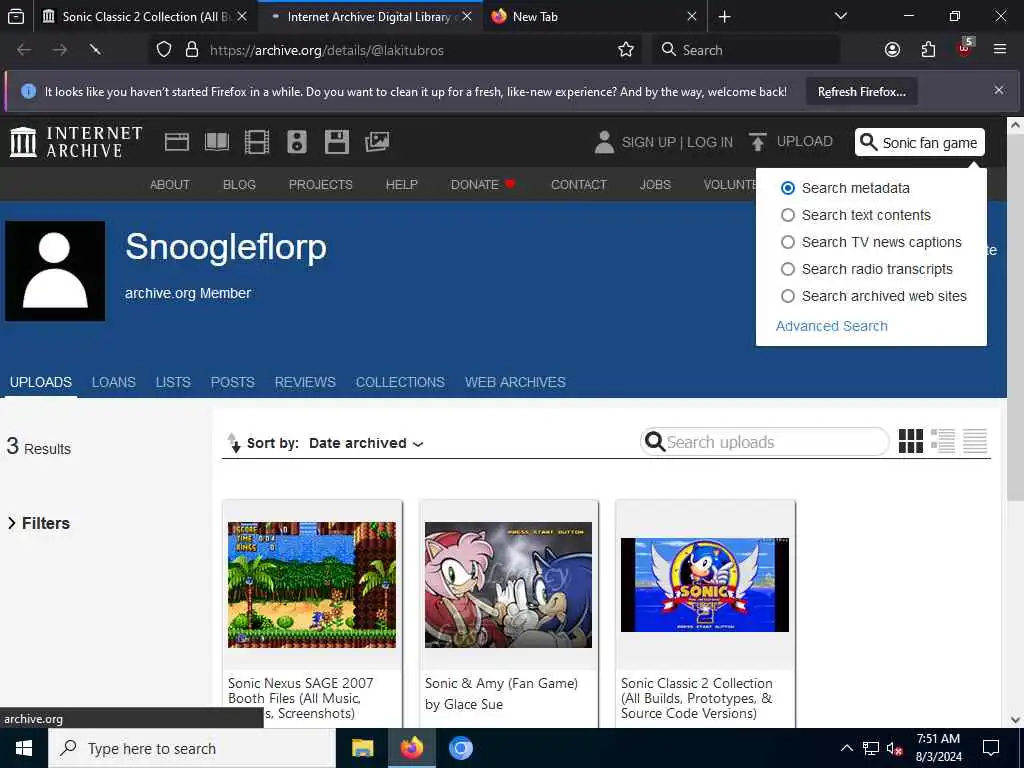Image resolution: width=1024 pixels, height=768 pixels.
Task: Open the Images icon in the Archive nav
Action: point(377,142)
